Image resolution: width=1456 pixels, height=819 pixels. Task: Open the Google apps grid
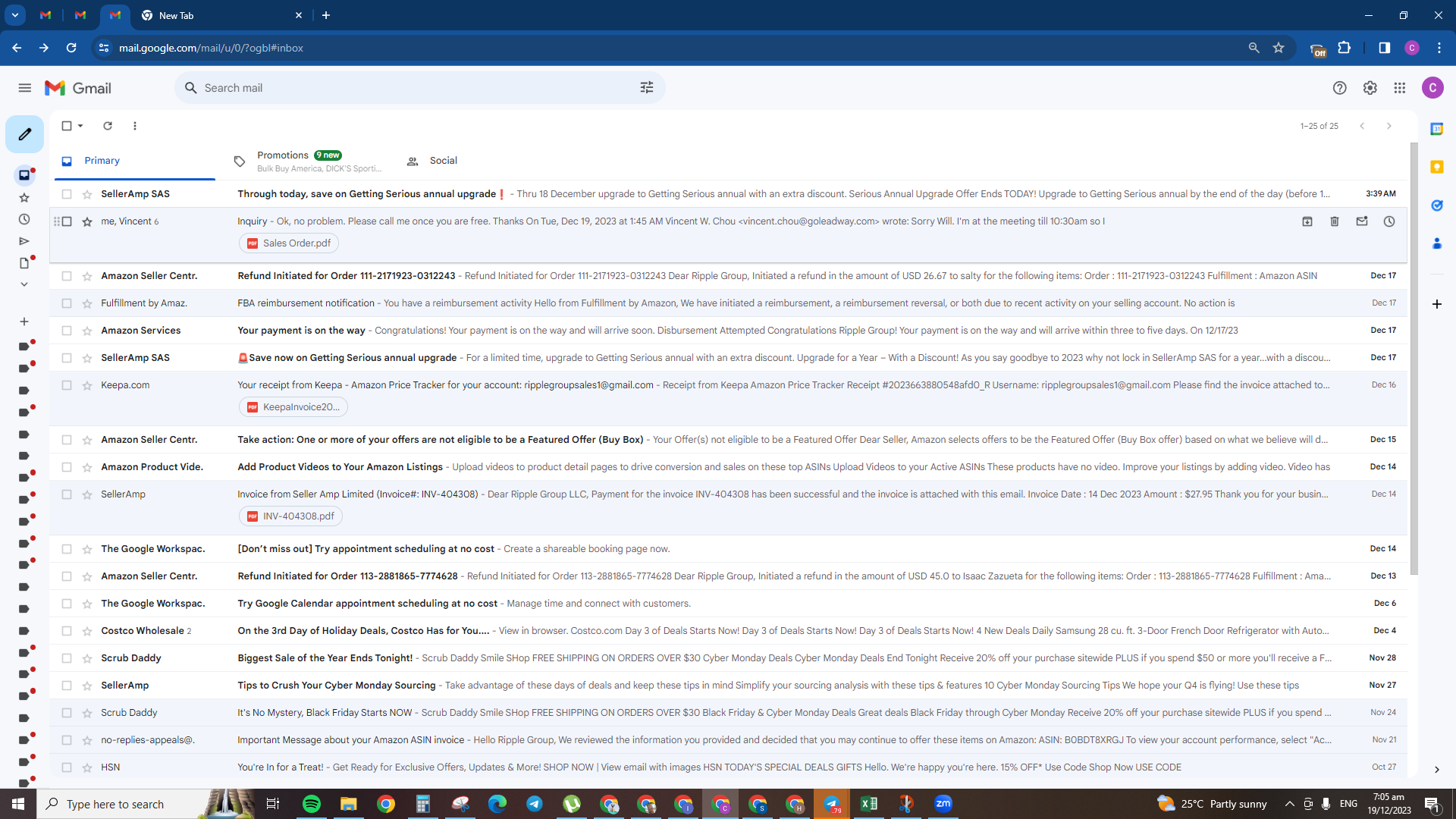tap(1400, 88)
